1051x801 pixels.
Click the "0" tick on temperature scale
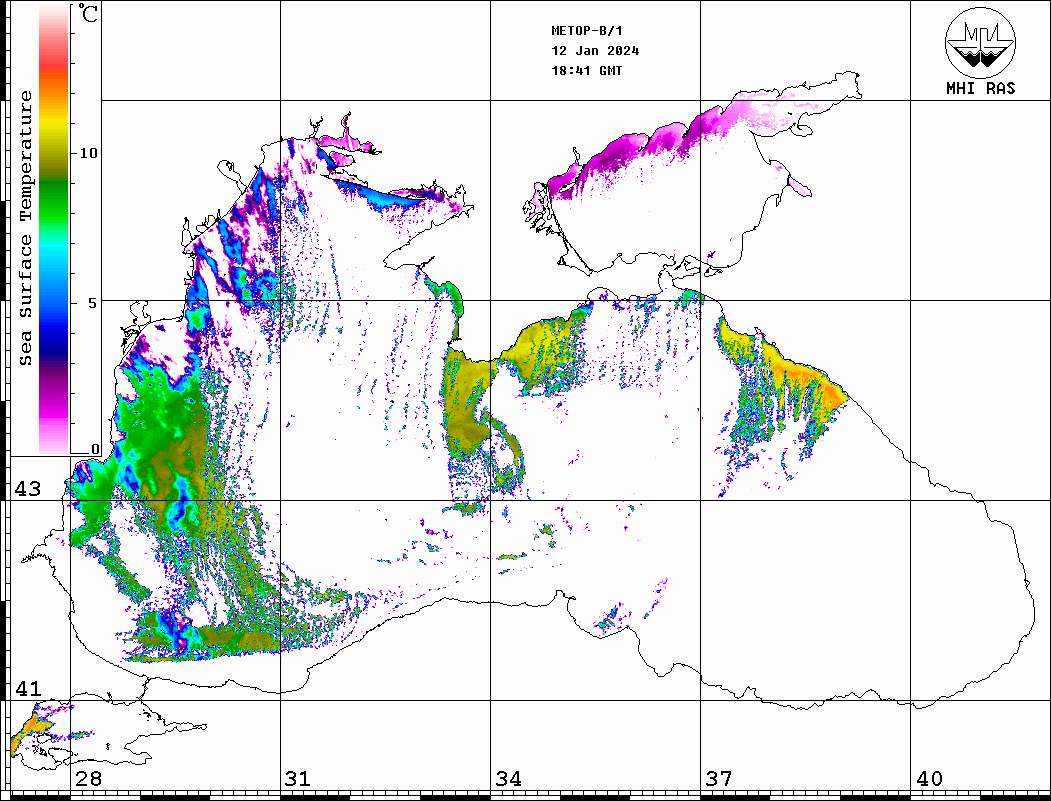95,449
